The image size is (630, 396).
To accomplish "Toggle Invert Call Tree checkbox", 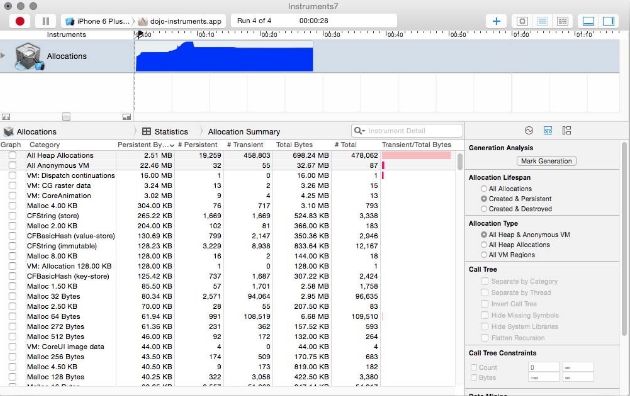I will pyautogui.click(x=485, y=304).
